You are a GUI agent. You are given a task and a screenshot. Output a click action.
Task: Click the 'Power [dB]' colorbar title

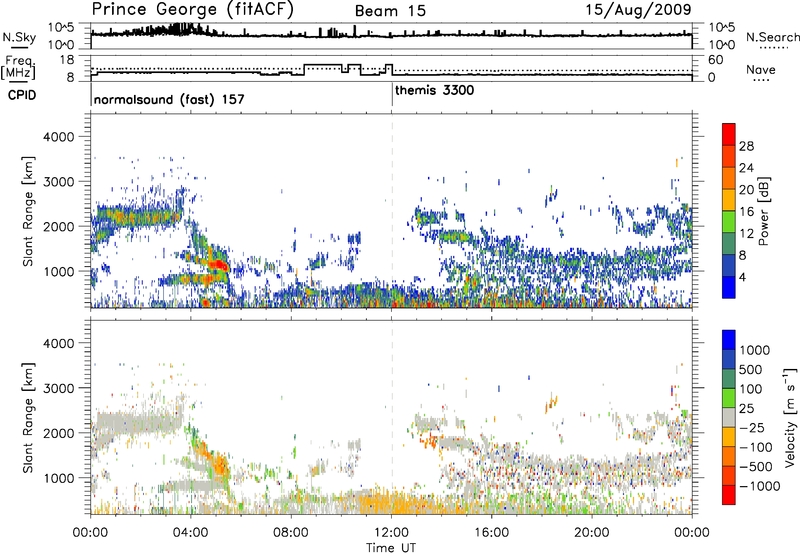click(x=763, y=211)
